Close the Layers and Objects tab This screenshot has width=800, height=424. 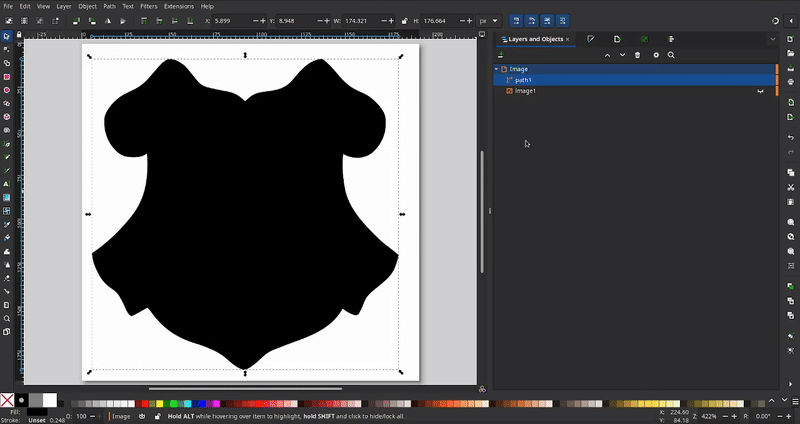[569, 39]
